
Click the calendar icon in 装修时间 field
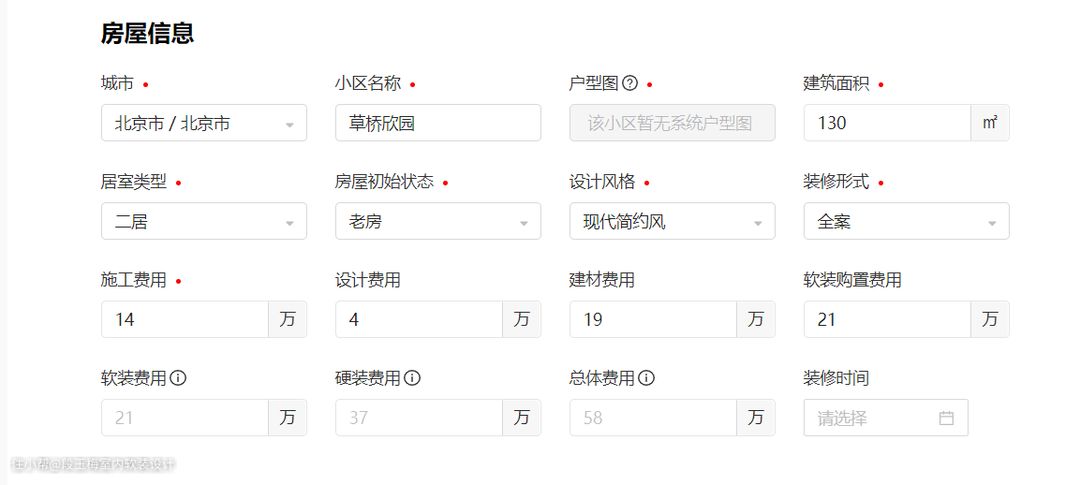(x=946, y=418)
